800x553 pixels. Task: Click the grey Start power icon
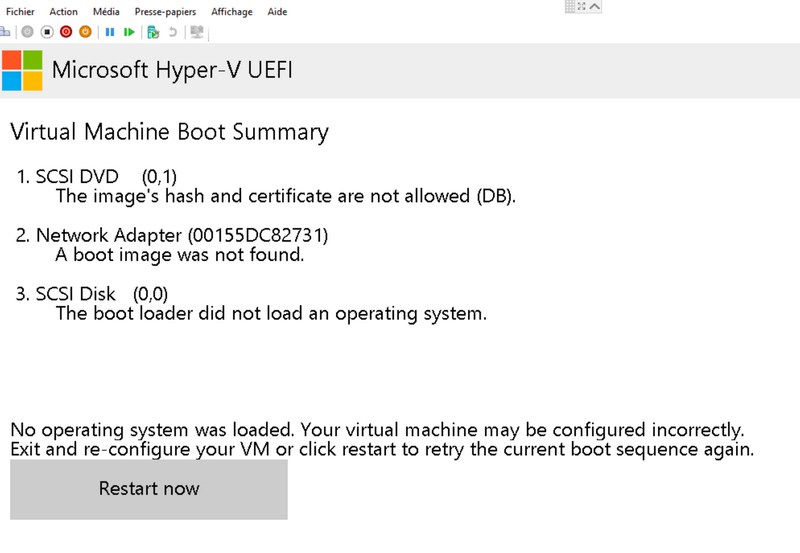[x=27, y=32]
